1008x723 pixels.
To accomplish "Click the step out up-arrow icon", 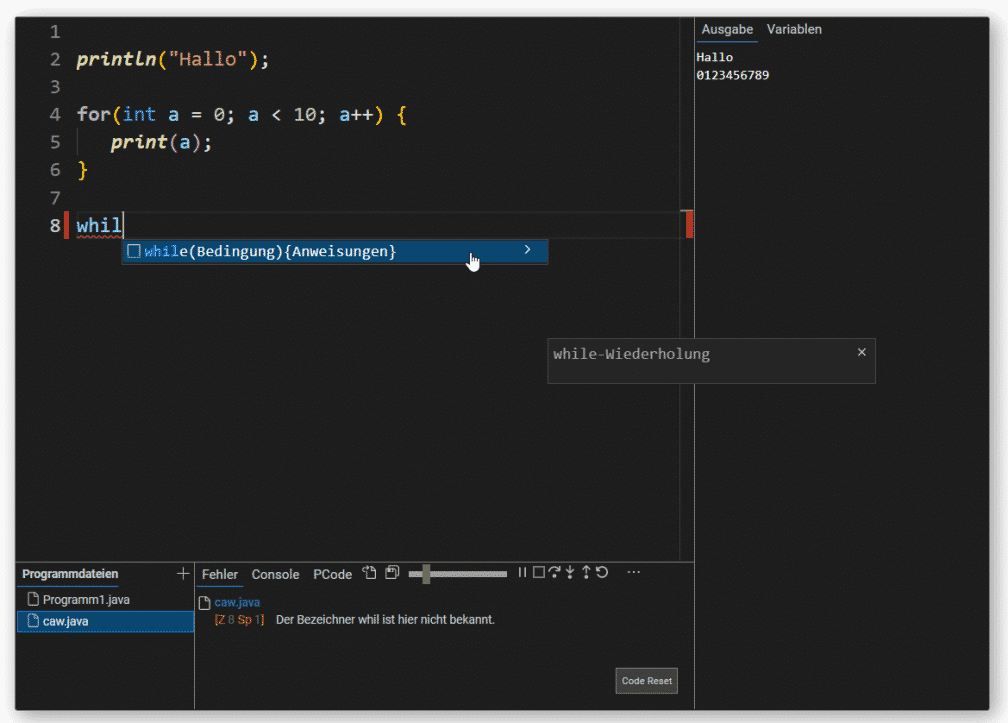I will tap(585, 573).
